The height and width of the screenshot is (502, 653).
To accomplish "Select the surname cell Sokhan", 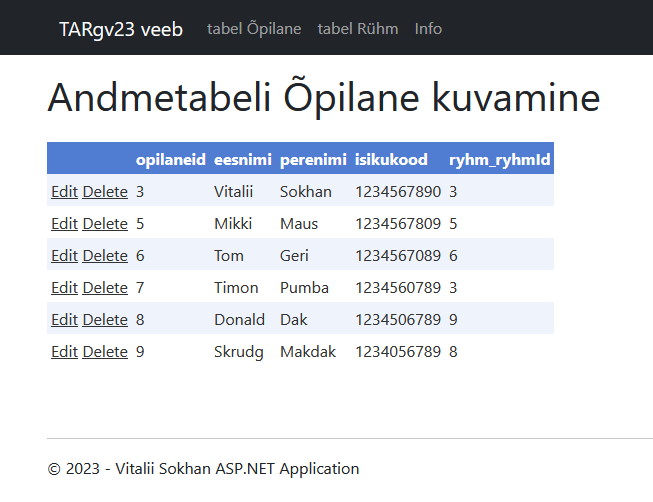I will tap(306, 192).
